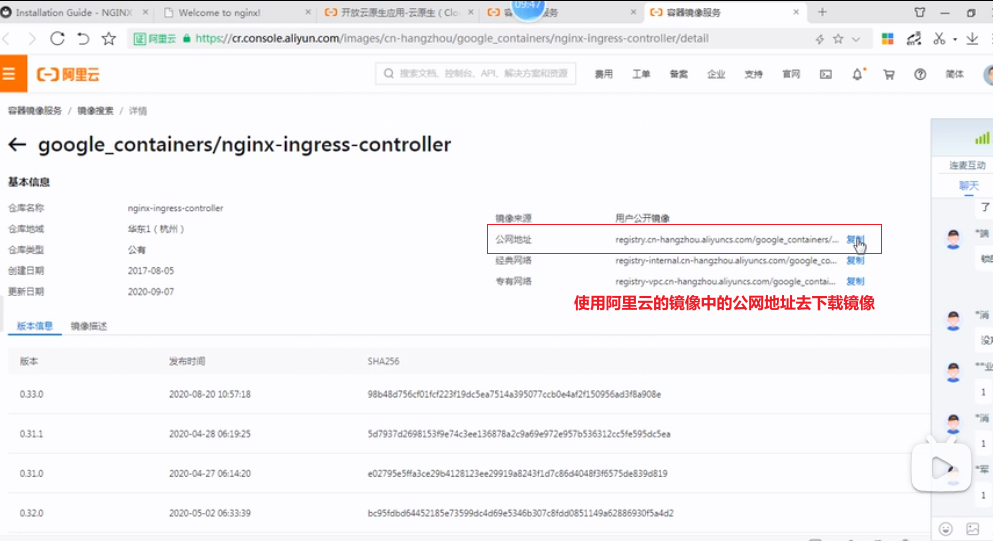Go to 镜像搜索 breadcrumb
Image resolution: width=993 pixels, height=541 pixels.
click(x=95, y=111)
